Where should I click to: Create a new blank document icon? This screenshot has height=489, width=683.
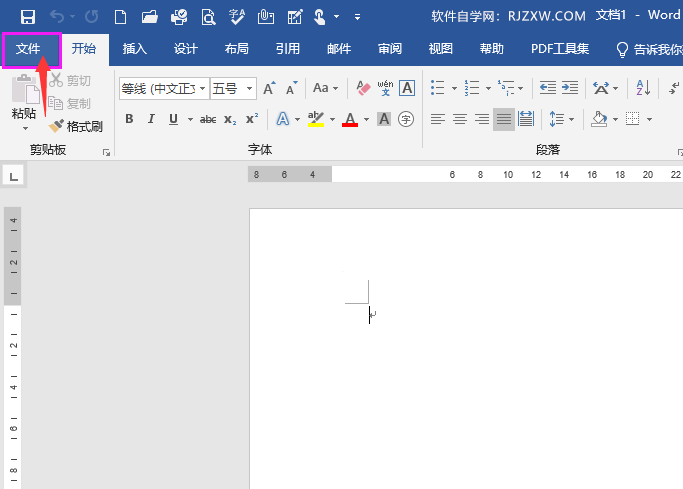click(120, 17)
